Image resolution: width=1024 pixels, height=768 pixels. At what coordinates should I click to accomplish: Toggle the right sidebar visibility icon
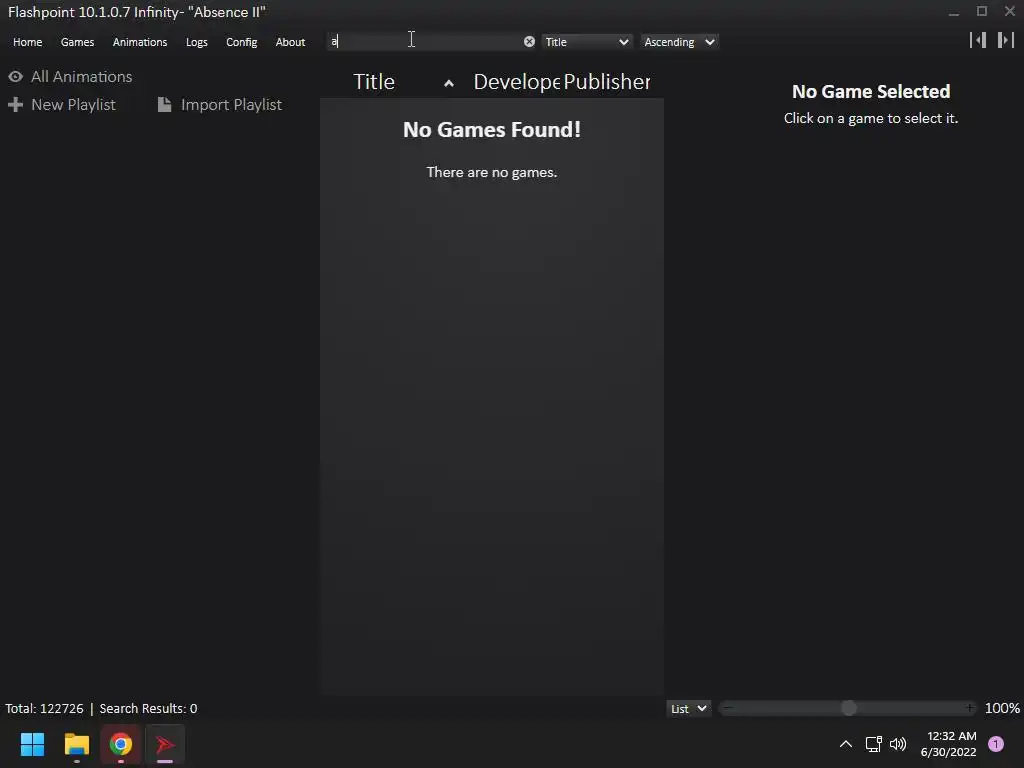tap(1006, 40)
